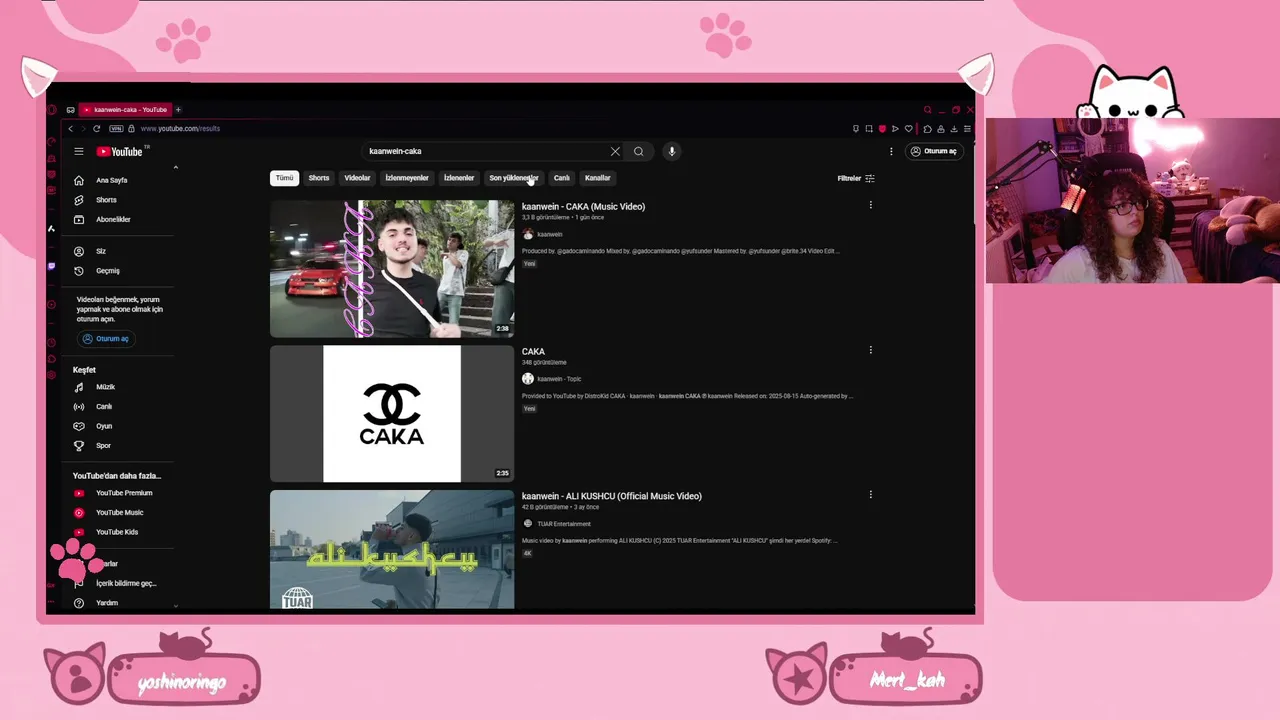The image size is (1280, 720).
Task: Select the Tümü filter chip
Action: point(285,178)
